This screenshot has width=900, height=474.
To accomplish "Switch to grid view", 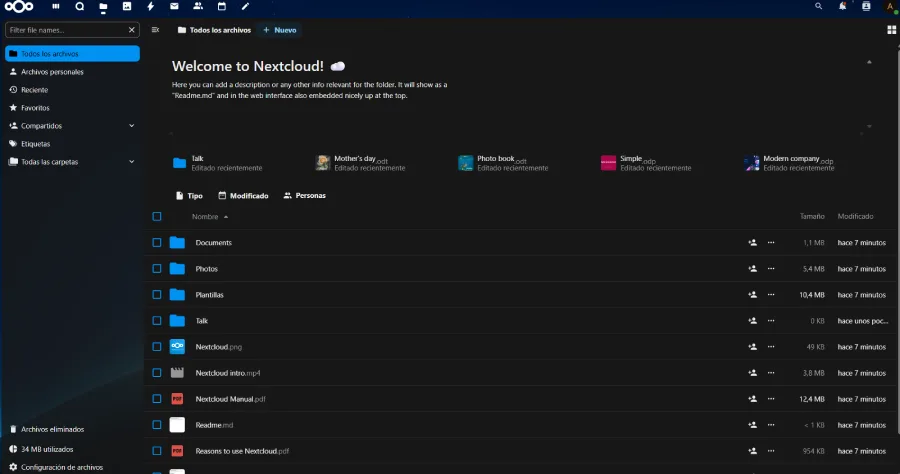I will pos(890,30).
